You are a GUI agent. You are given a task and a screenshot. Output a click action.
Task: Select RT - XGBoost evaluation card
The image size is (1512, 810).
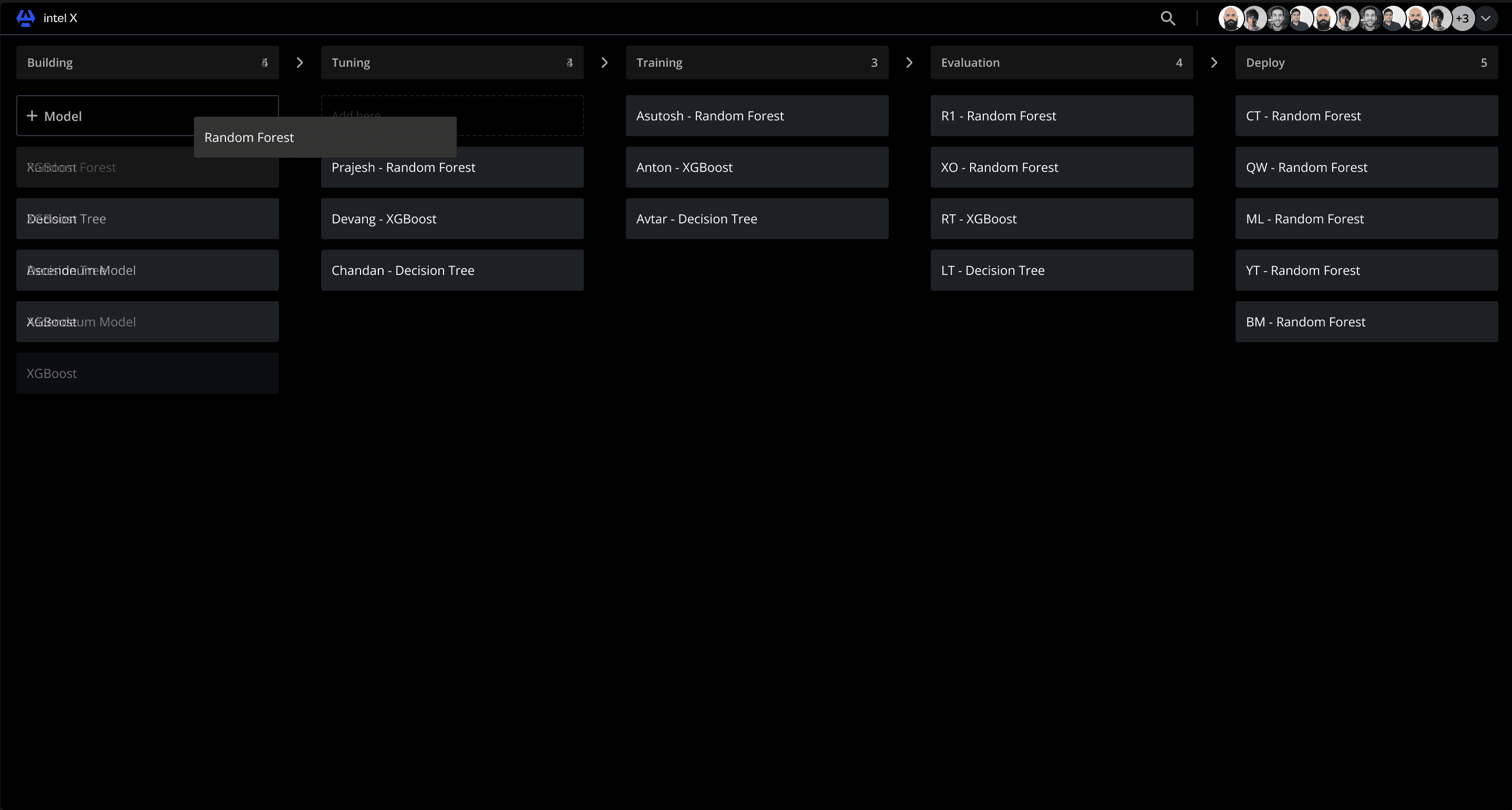tap(1061, 219)
